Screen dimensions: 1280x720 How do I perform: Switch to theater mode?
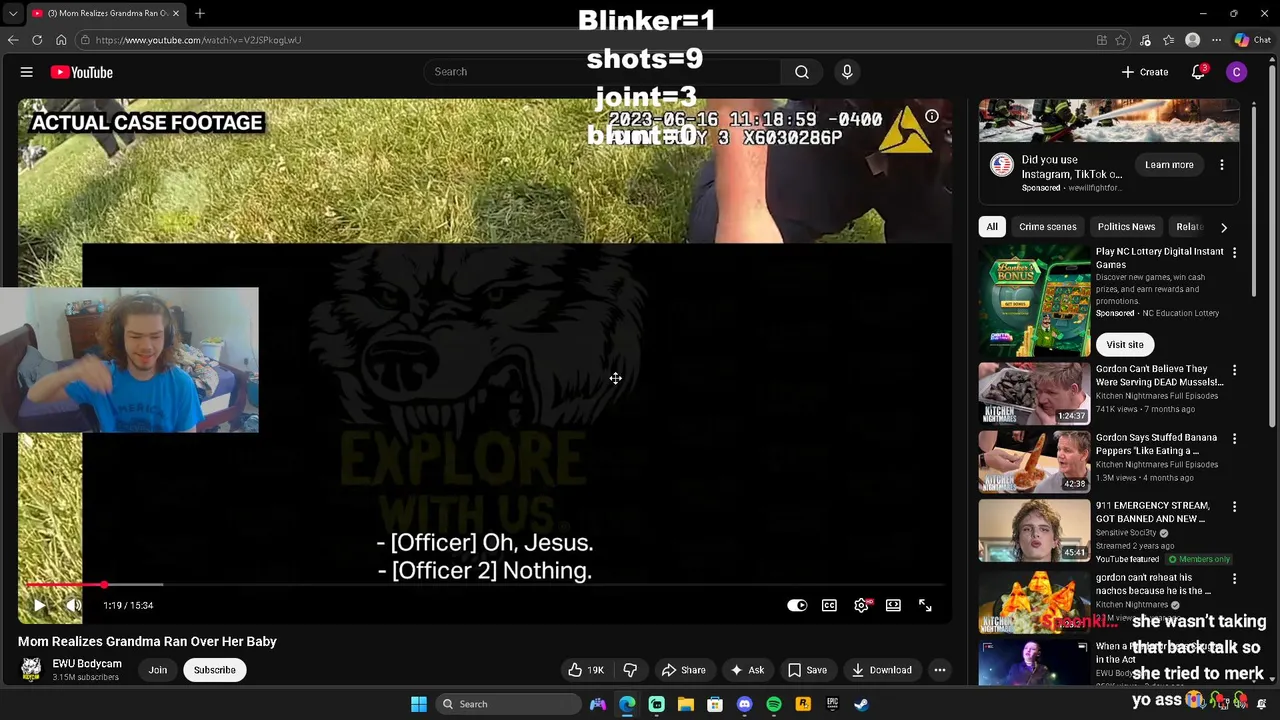tap(893, 605)
